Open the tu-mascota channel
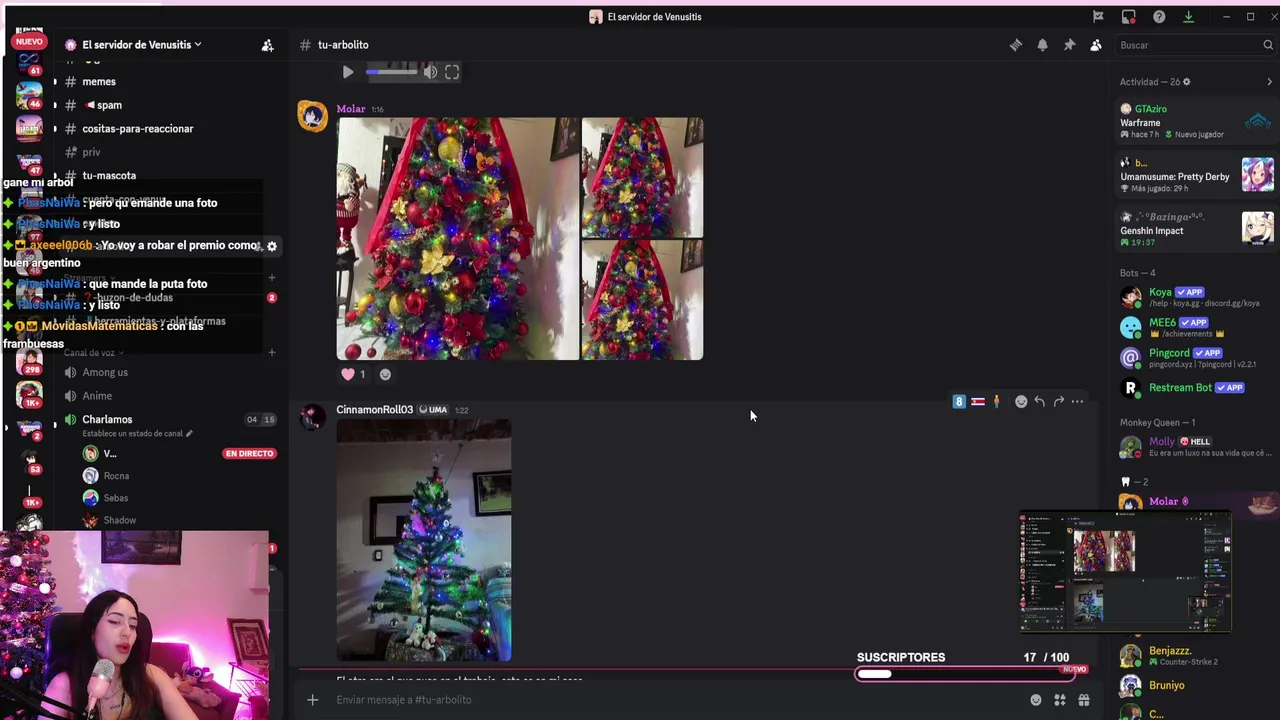 pyautogui.click(x=109, y=176)
